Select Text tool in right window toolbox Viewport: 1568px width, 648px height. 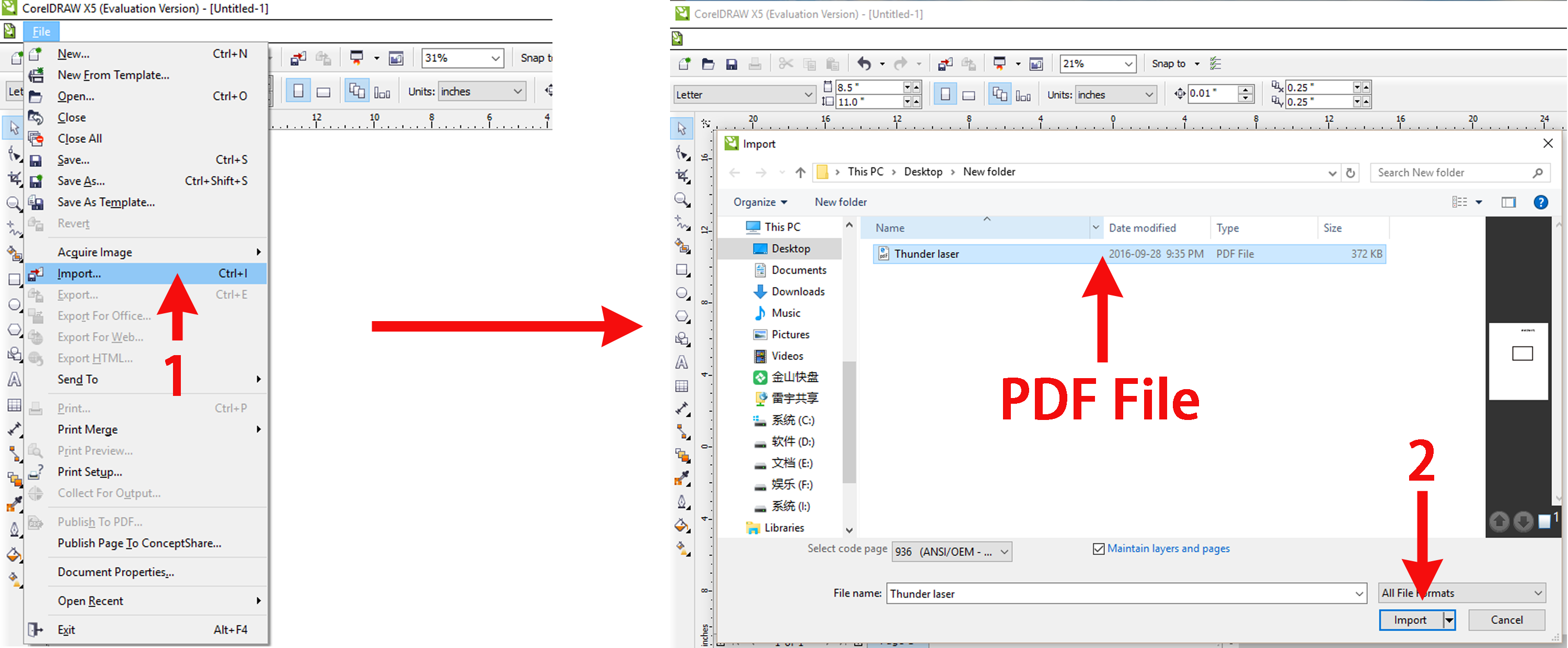coord(682,363)
